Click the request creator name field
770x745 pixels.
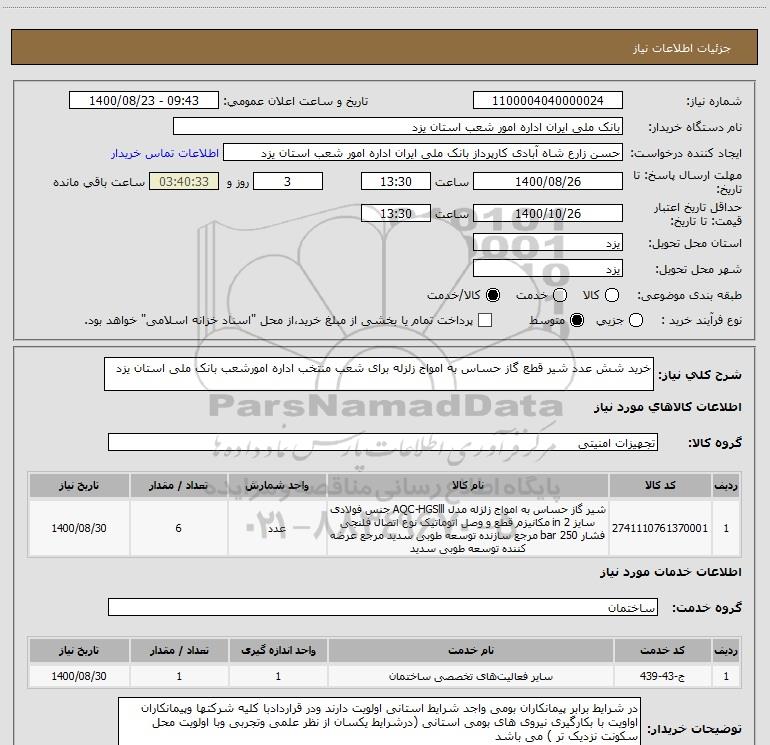(x=423, y=153)
